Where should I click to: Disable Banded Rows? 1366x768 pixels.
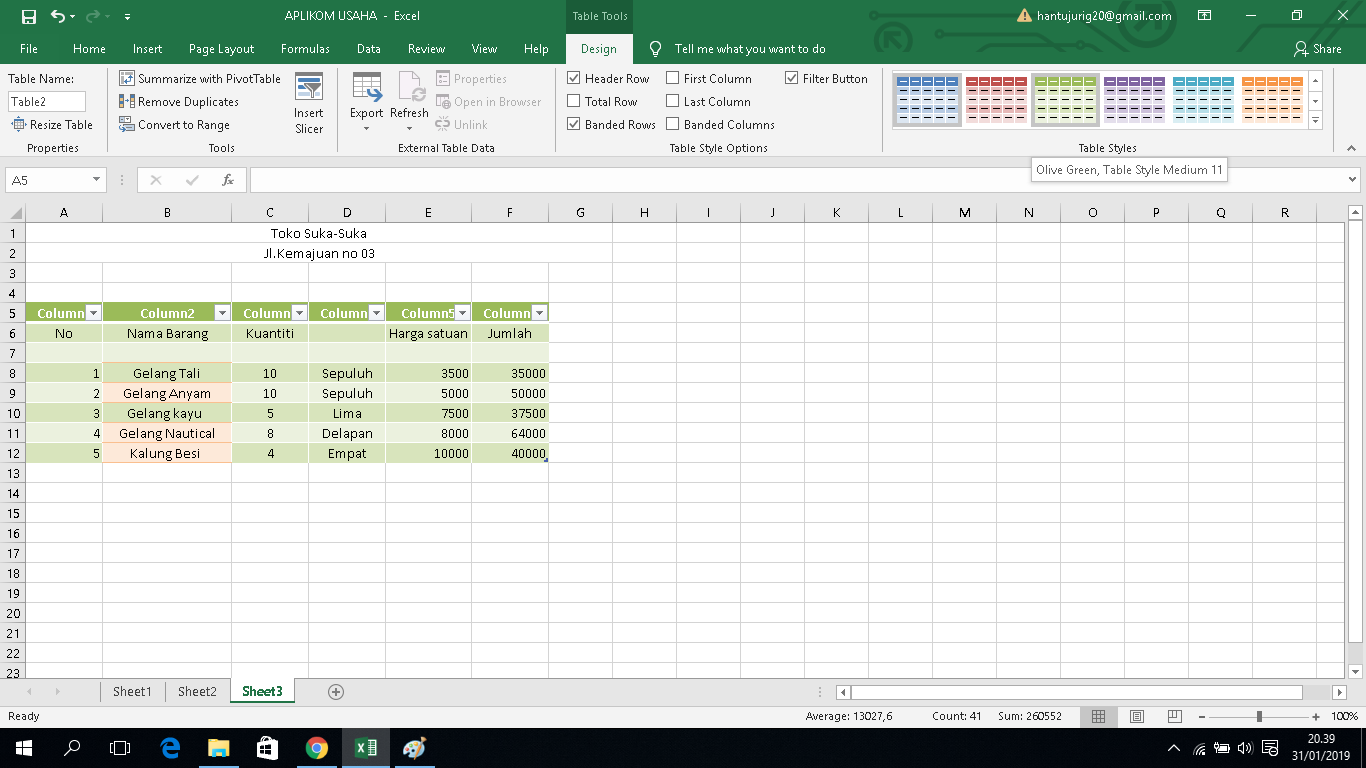coord(574,124)
